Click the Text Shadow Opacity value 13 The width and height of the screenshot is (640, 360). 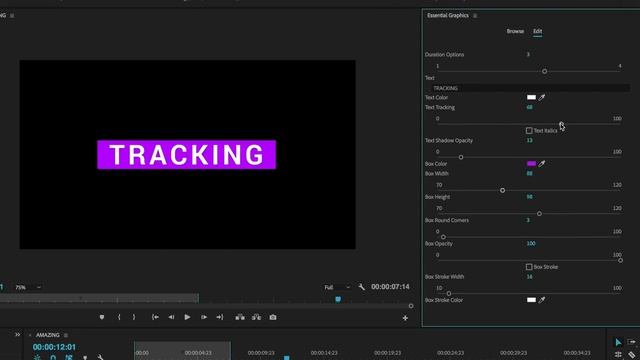coord(529,140)
